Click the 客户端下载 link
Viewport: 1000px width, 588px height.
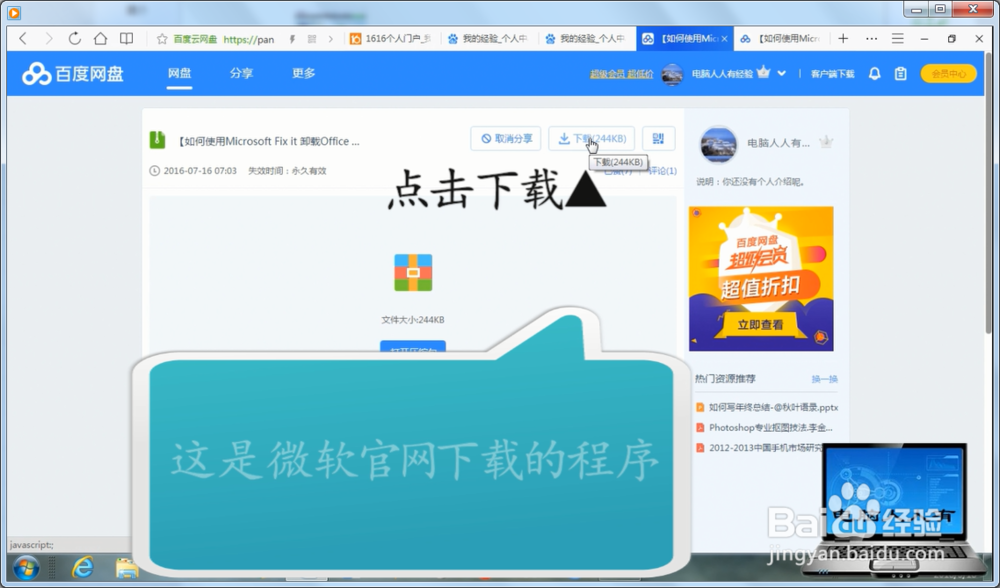832,74
